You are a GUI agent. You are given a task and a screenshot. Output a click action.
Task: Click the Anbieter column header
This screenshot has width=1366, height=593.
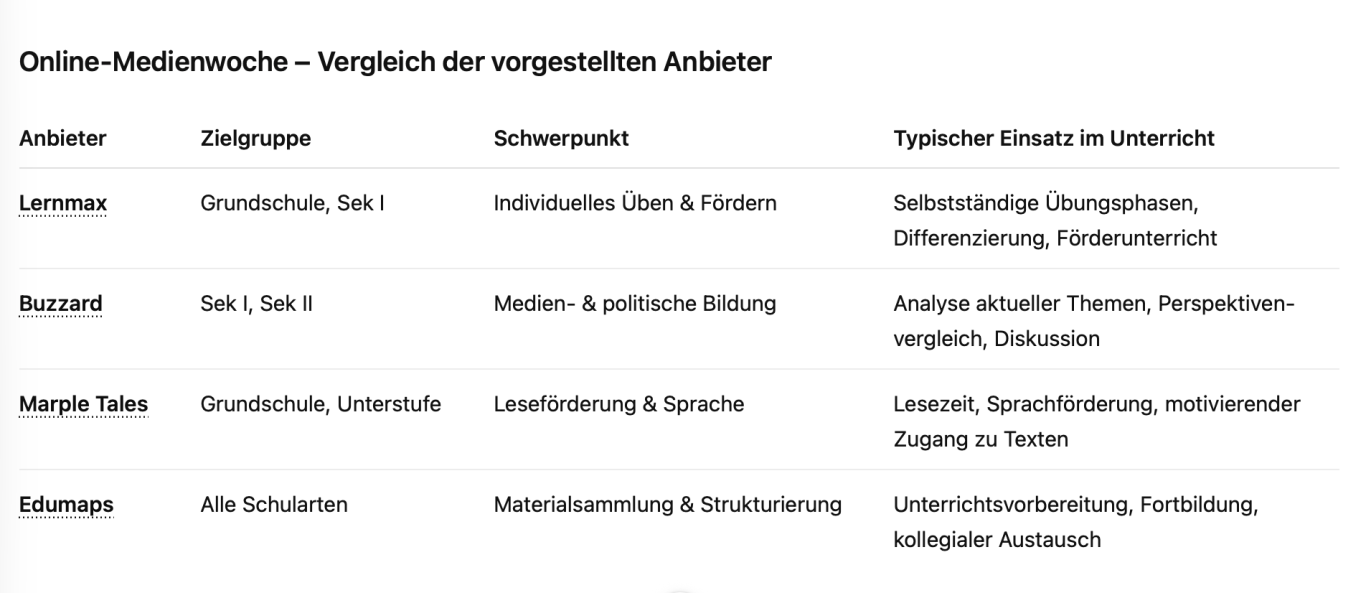[x=63, y=139]
